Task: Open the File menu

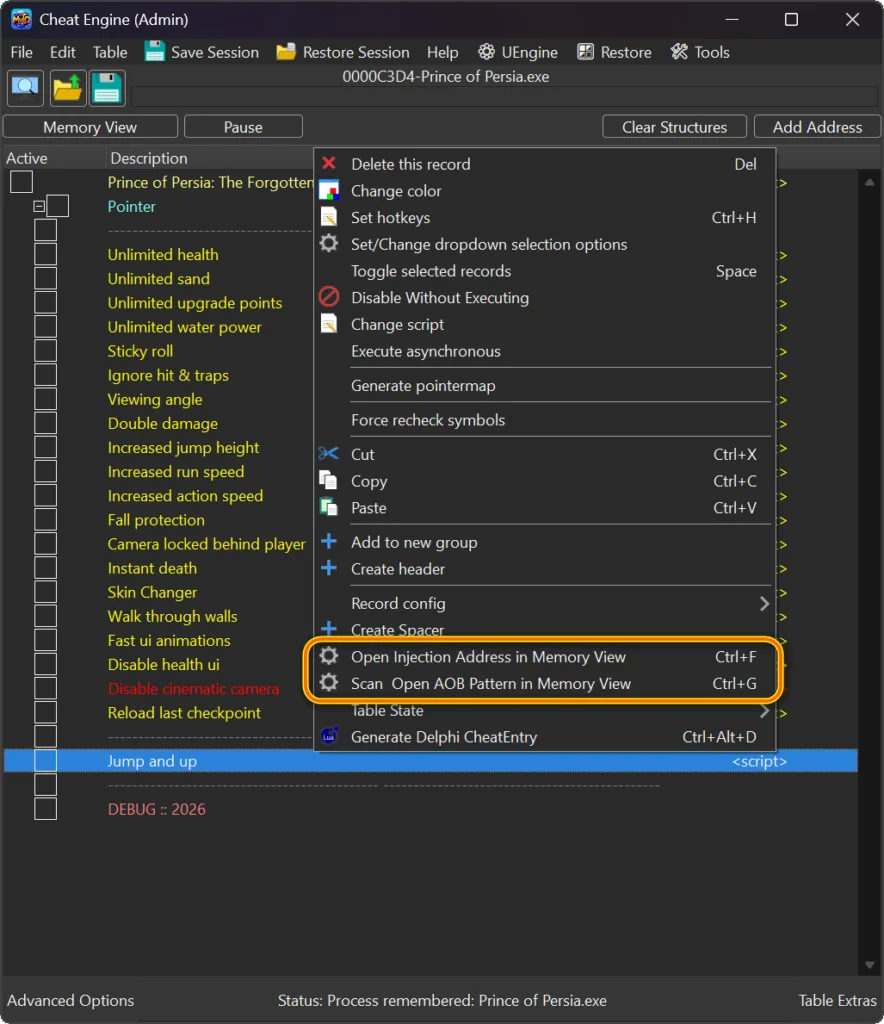Action: tap(22, 52)
